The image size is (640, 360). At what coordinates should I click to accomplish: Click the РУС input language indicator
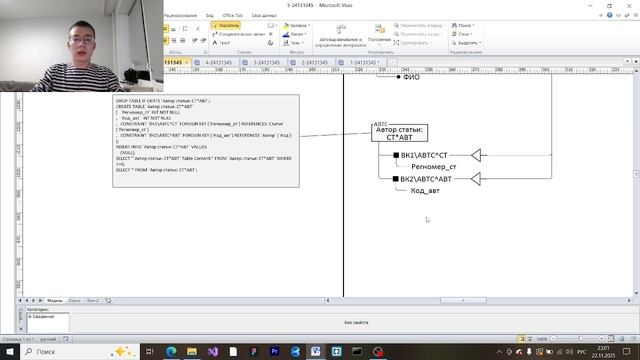coord(581,352)
